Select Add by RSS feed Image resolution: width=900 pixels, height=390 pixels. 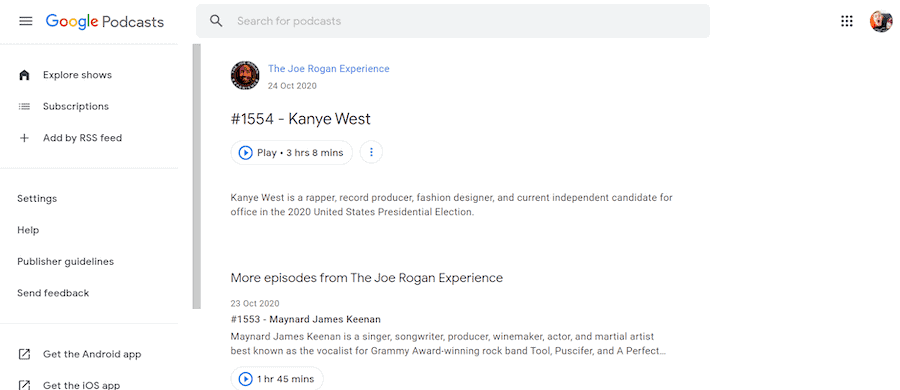tap(83, 138)
